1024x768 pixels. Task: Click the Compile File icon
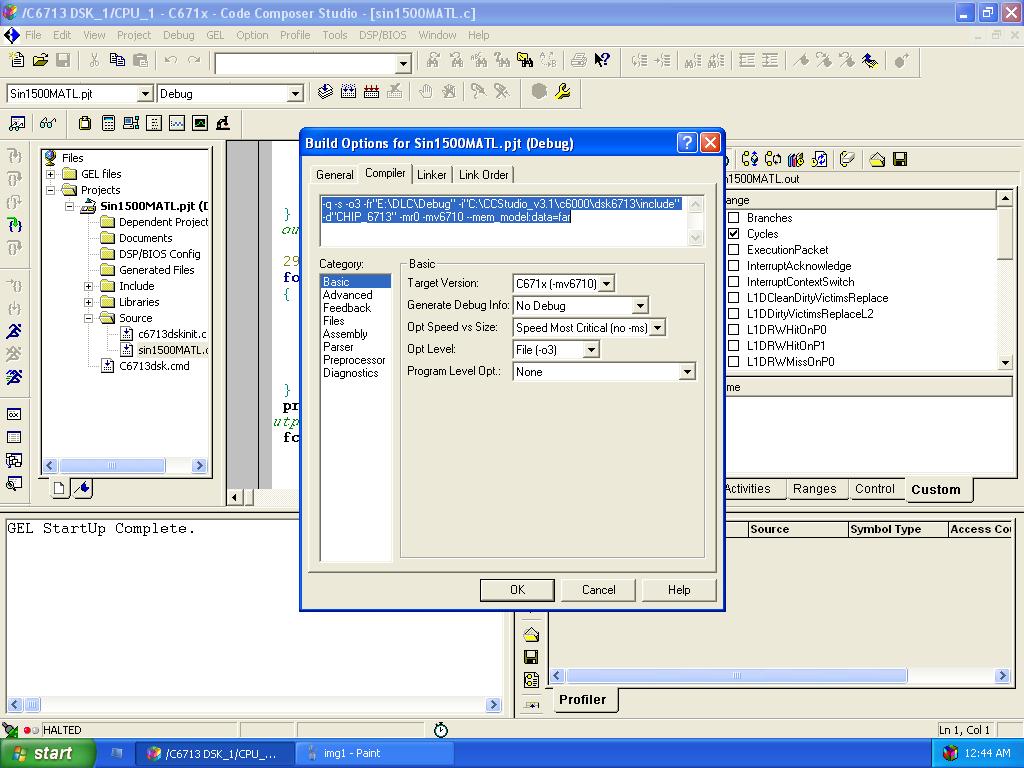(x=325, y=91)
